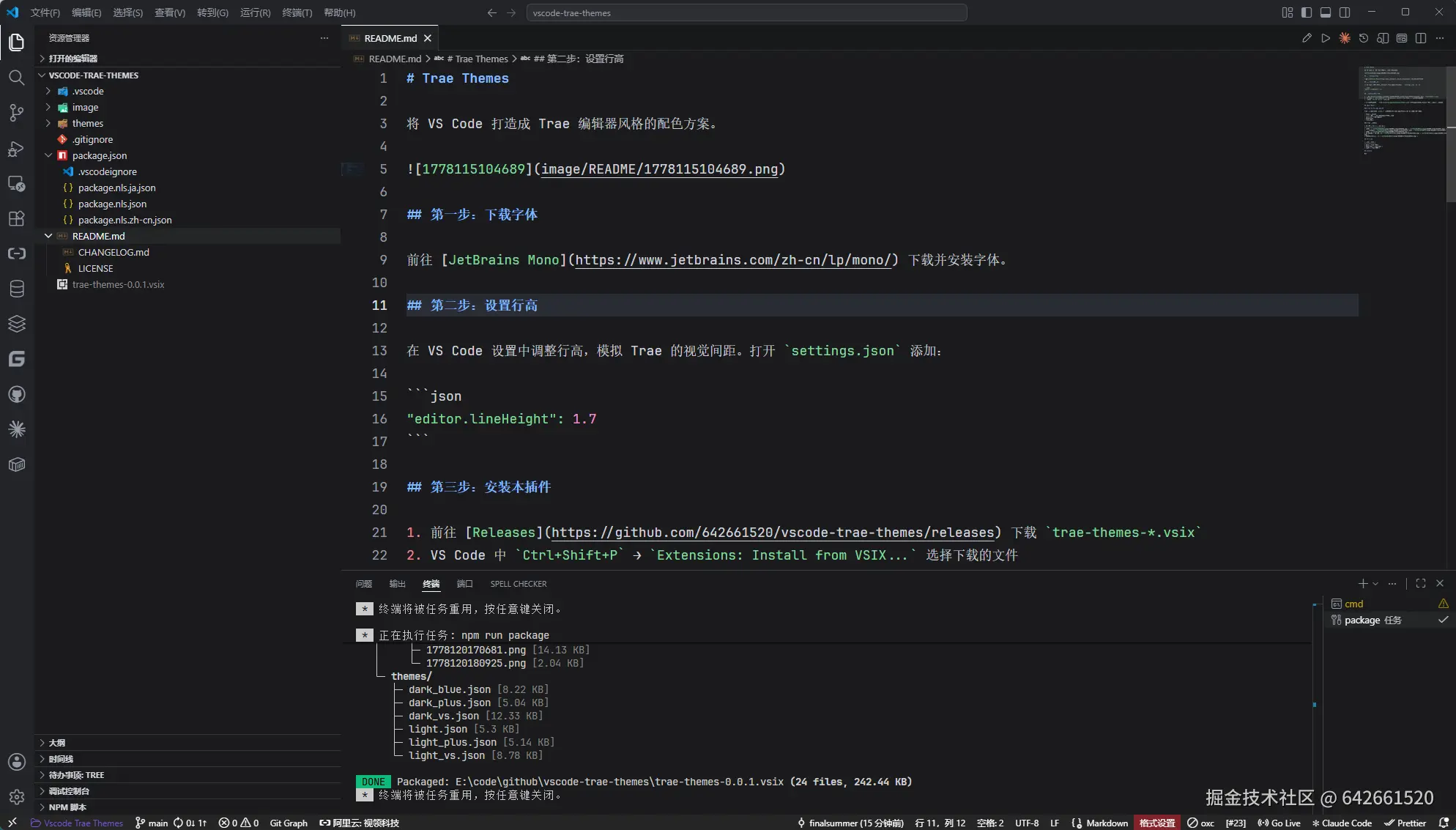Click the Explorer files icon
This screenshot has height=830, width=1456.
pyautogui.click(x=17, y=42)
